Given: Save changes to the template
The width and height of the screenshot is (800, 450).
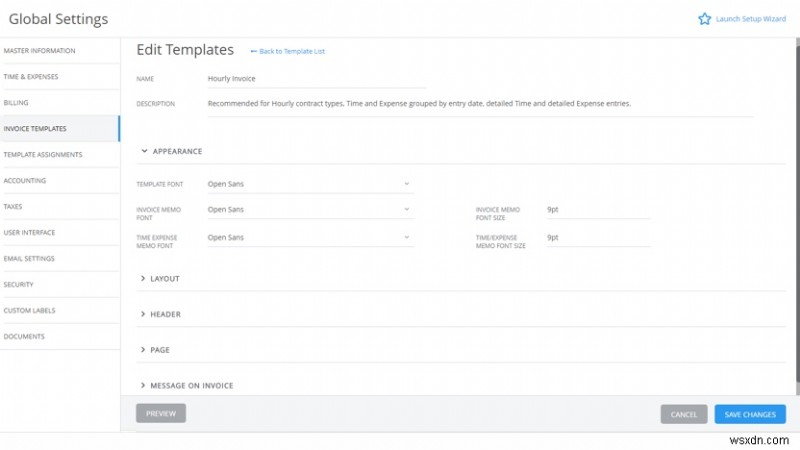Looking at the screenshot, I should [x=750, y=414].
